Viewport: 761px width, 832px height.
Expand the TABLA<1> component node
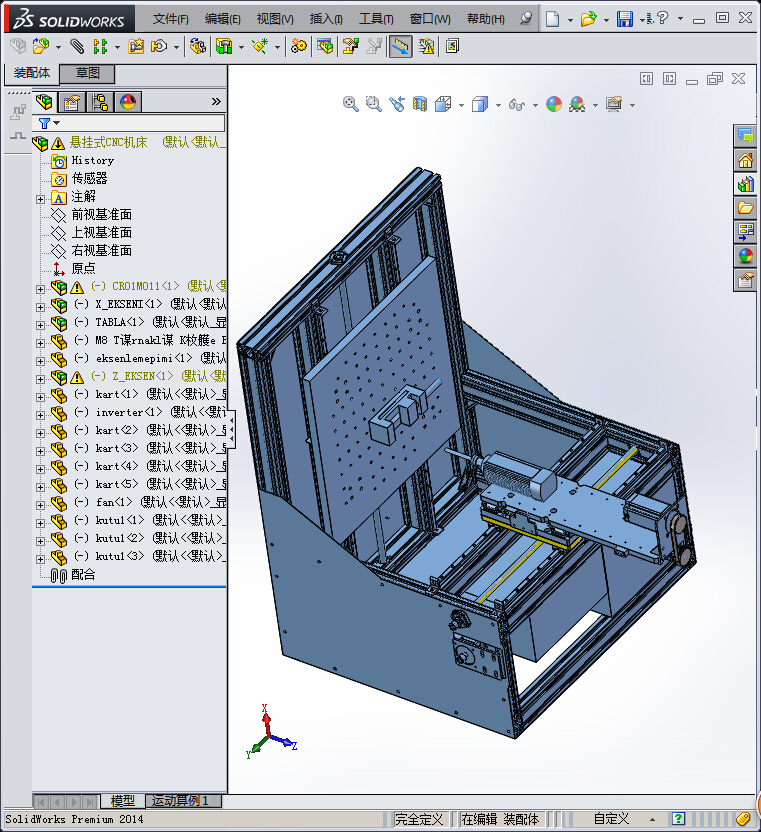[40, 325]
